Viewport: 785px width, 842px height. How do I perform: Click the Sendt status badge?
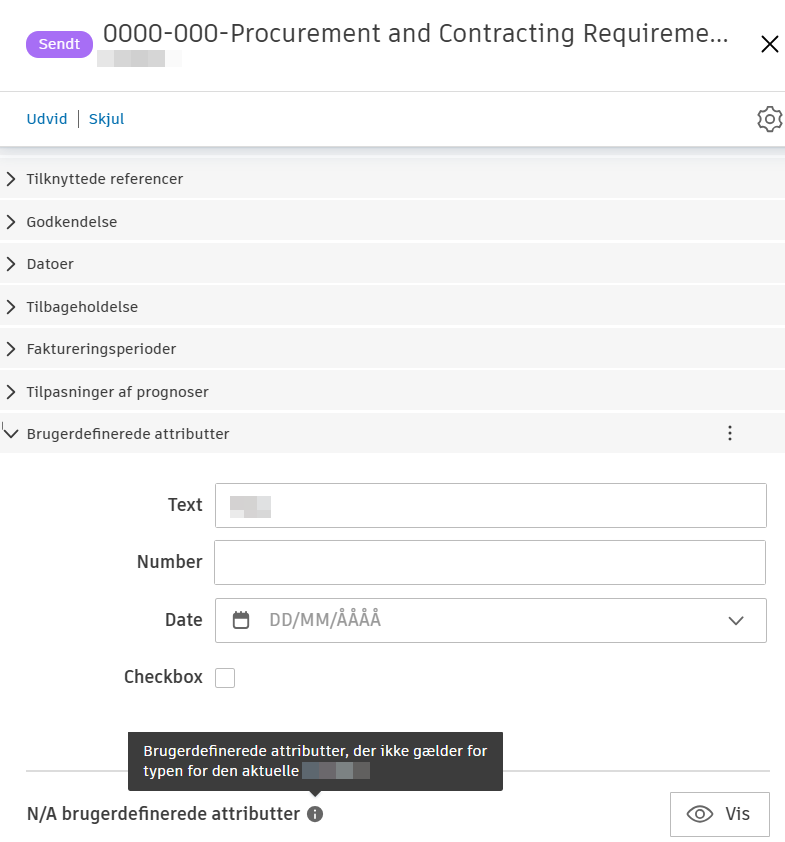click(x=59, y=44)
